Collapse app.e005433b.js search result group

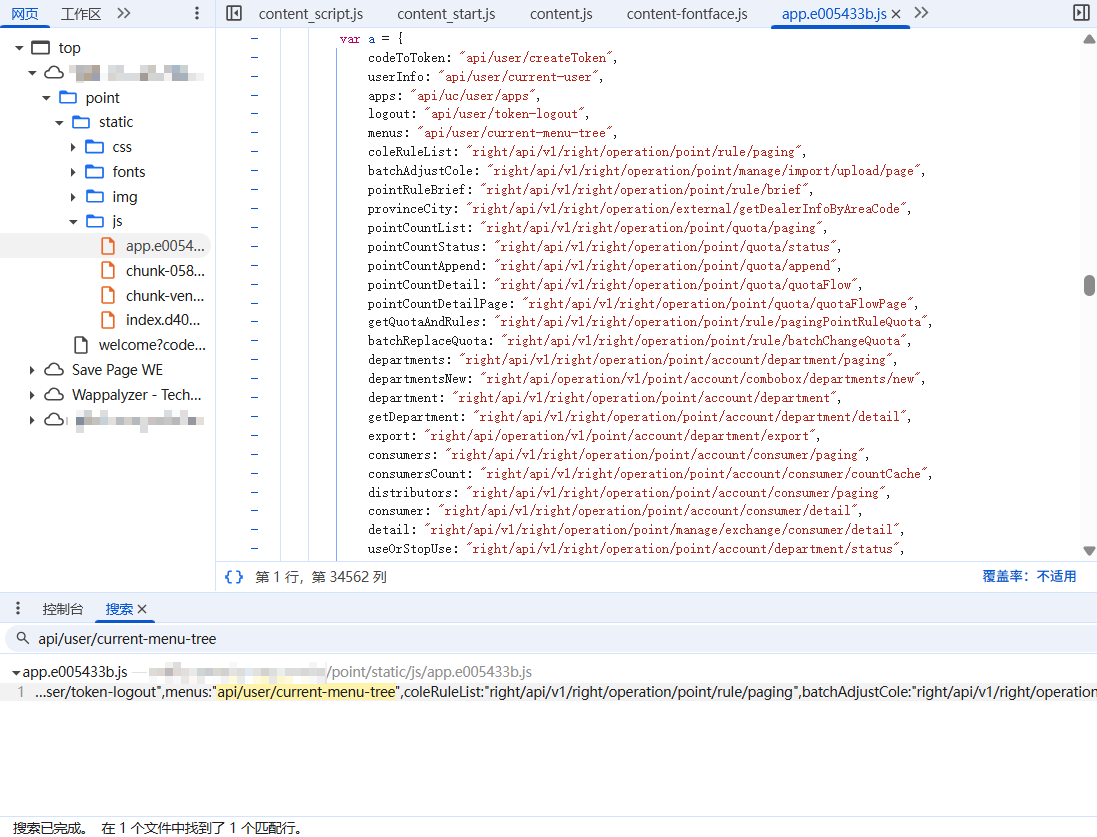[x=15, y=672]
